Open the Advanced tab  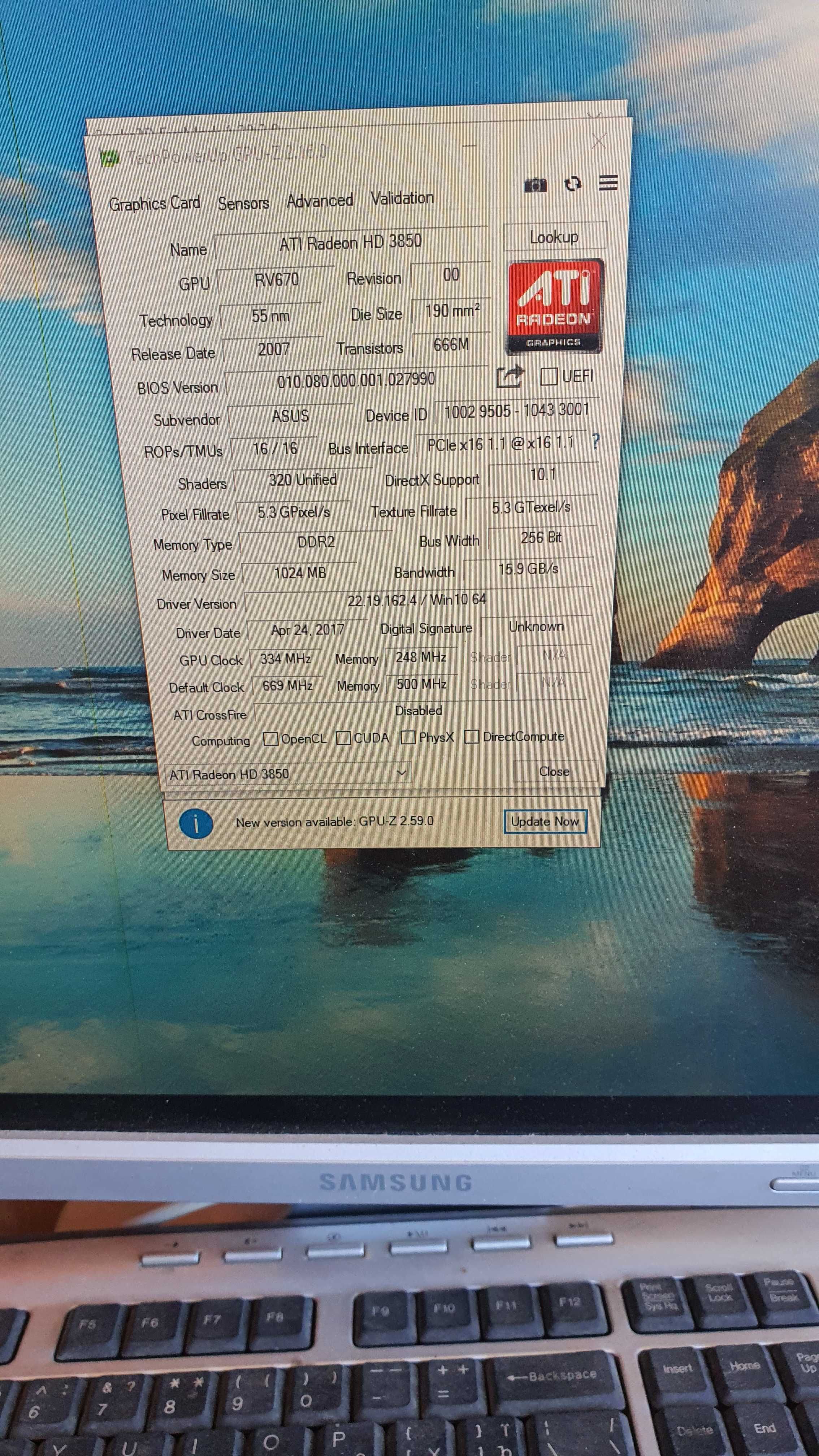(x=319, y=200)
